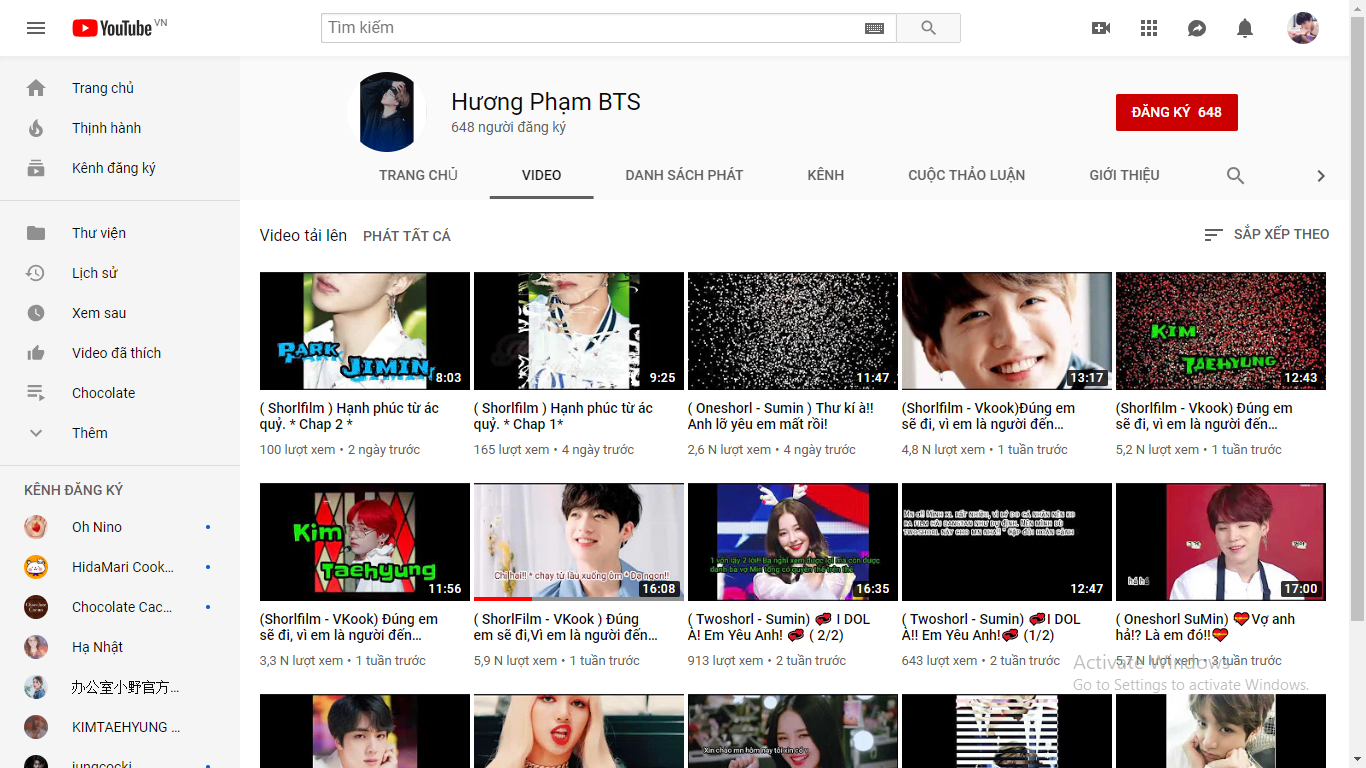Click the sort lines icon beside SẮP XẾP THEO

1213,234
